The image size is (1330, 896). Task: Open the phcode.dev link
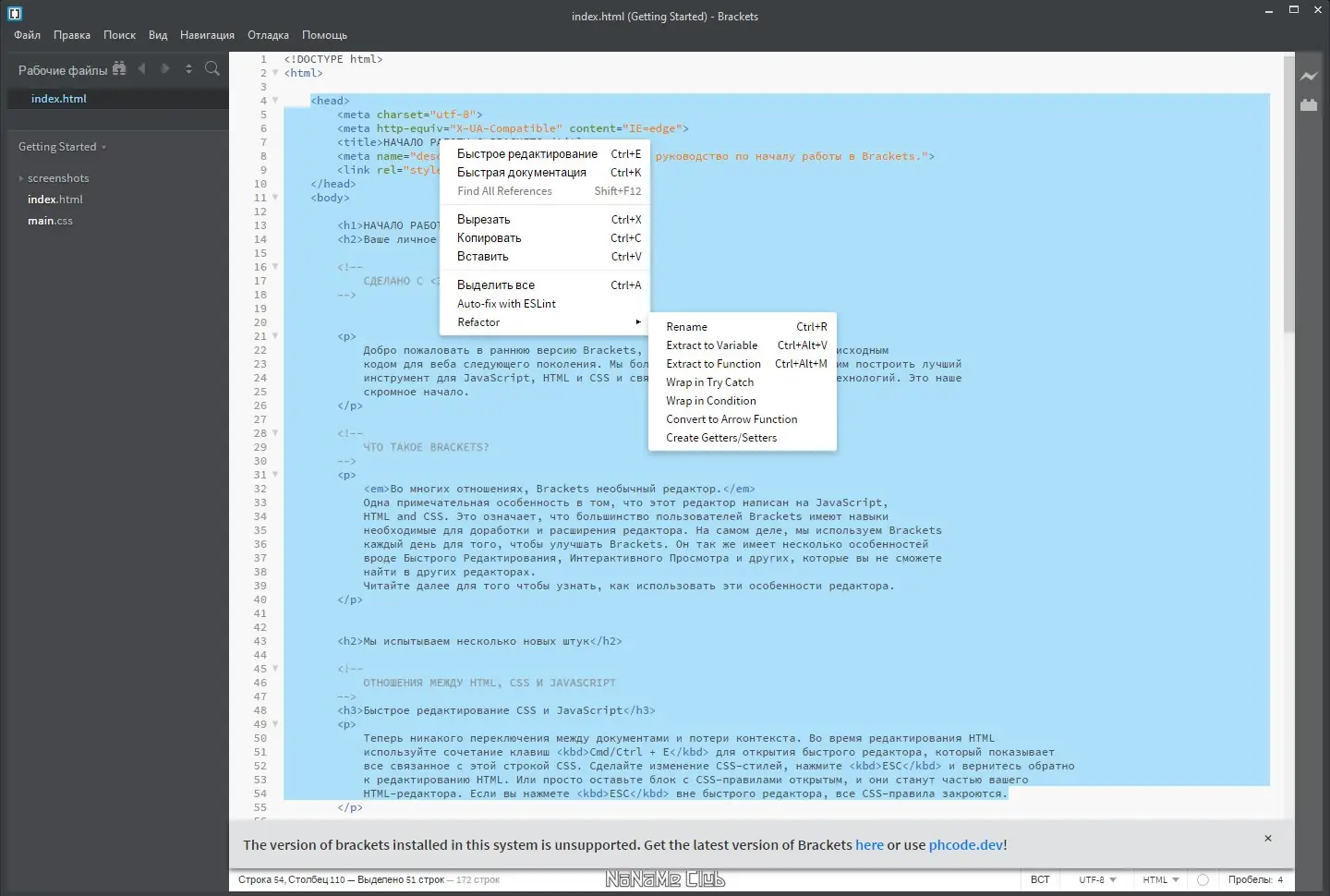tap(966, 845)
